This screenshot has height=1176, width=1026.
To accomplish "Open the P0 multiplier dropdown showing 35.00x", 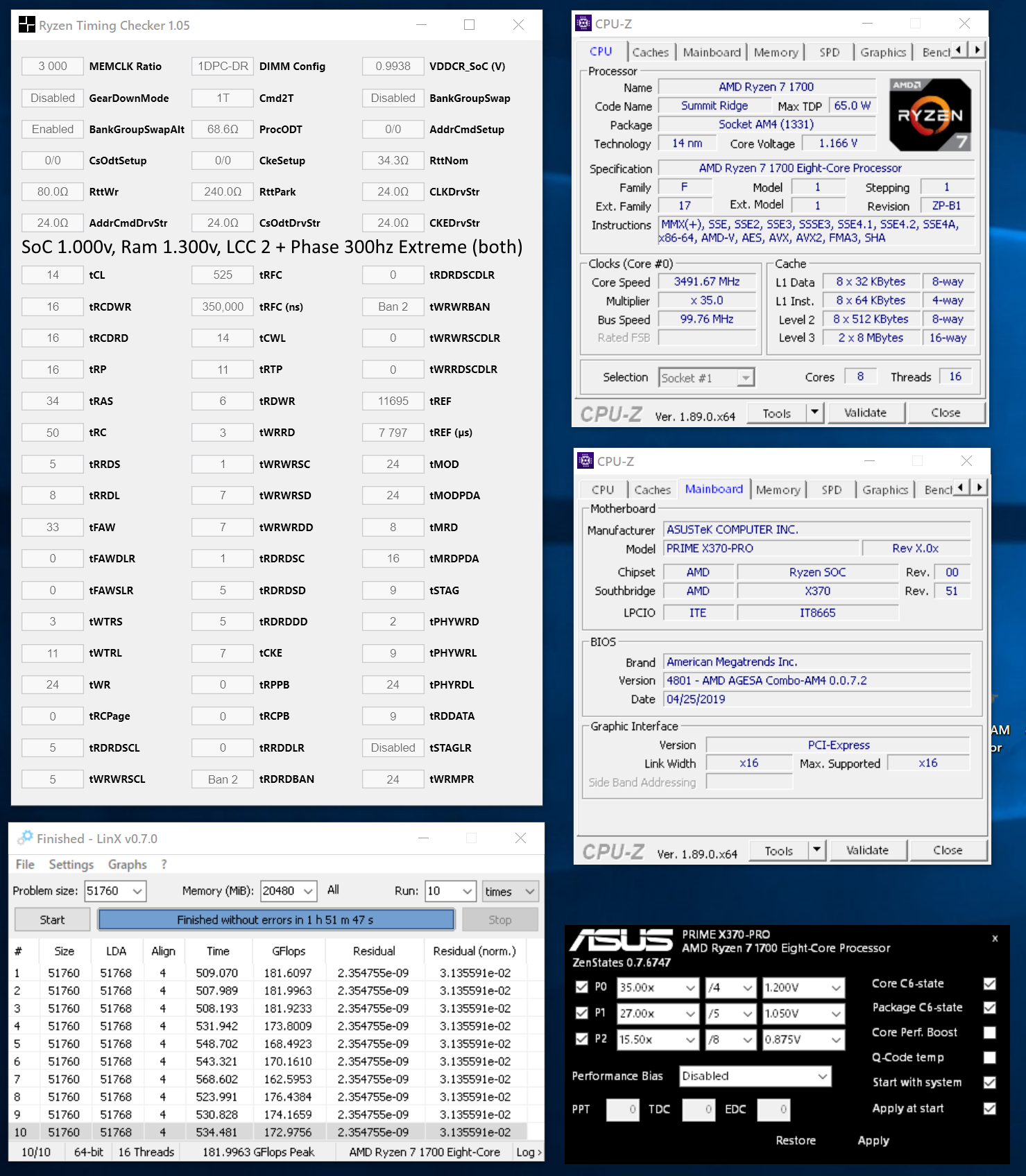I will click(658, 987).
